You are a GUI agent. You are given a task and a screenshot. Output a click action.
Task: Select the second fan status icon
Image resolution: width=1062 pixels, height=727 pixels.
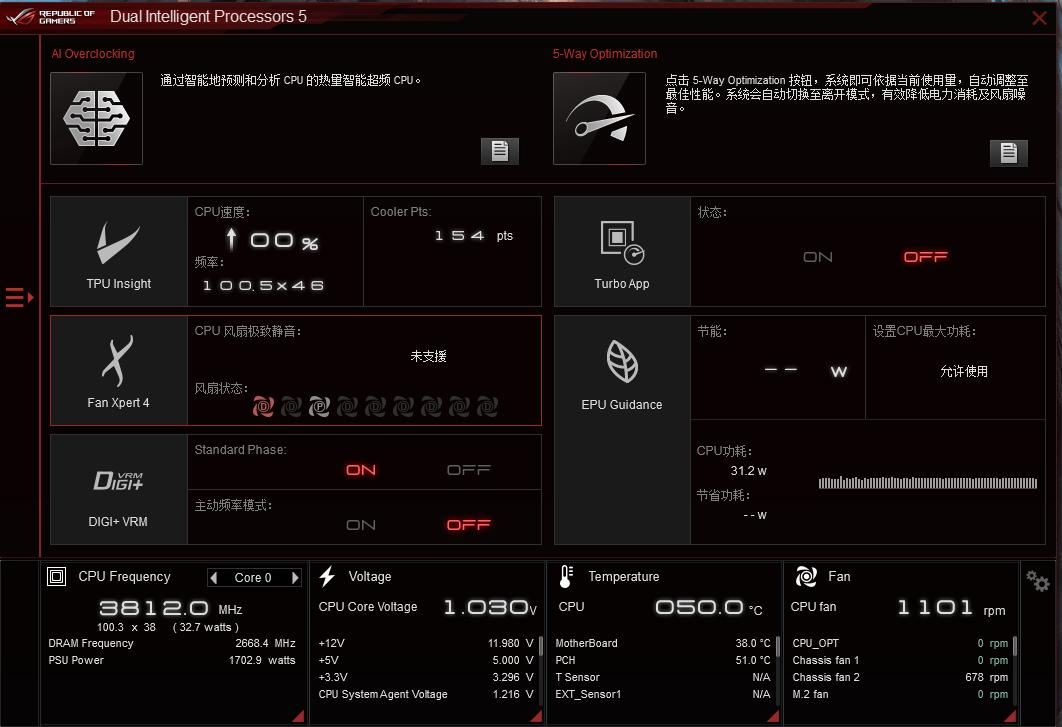(291, 407)
